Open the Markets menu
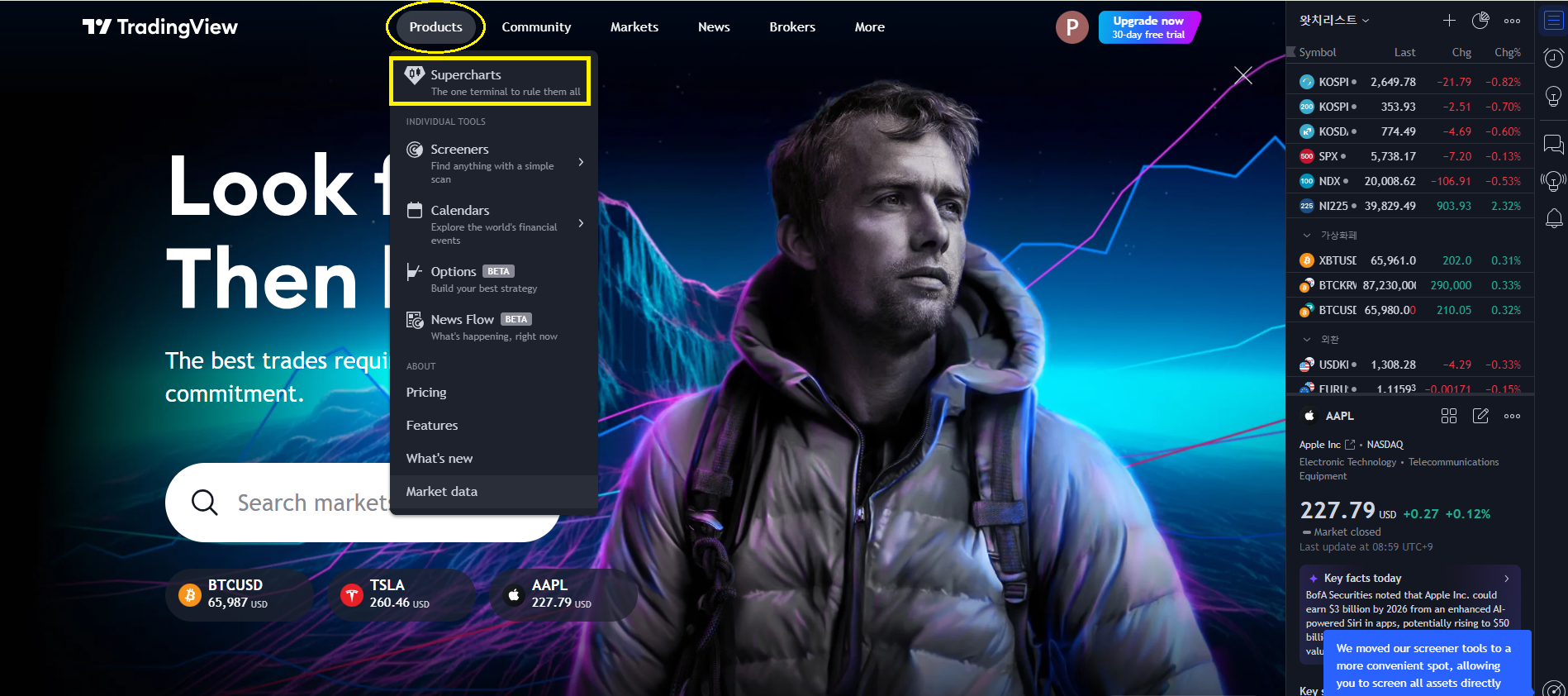 [x=634, y=27]
